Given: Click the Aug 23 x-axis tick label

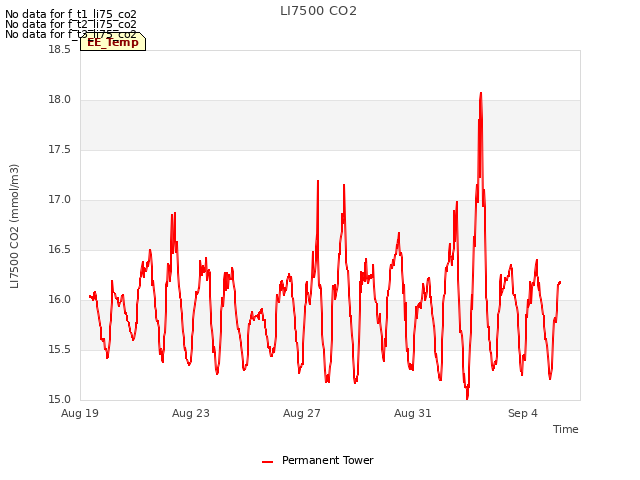Looking at the screenshot, I should 191,413.
